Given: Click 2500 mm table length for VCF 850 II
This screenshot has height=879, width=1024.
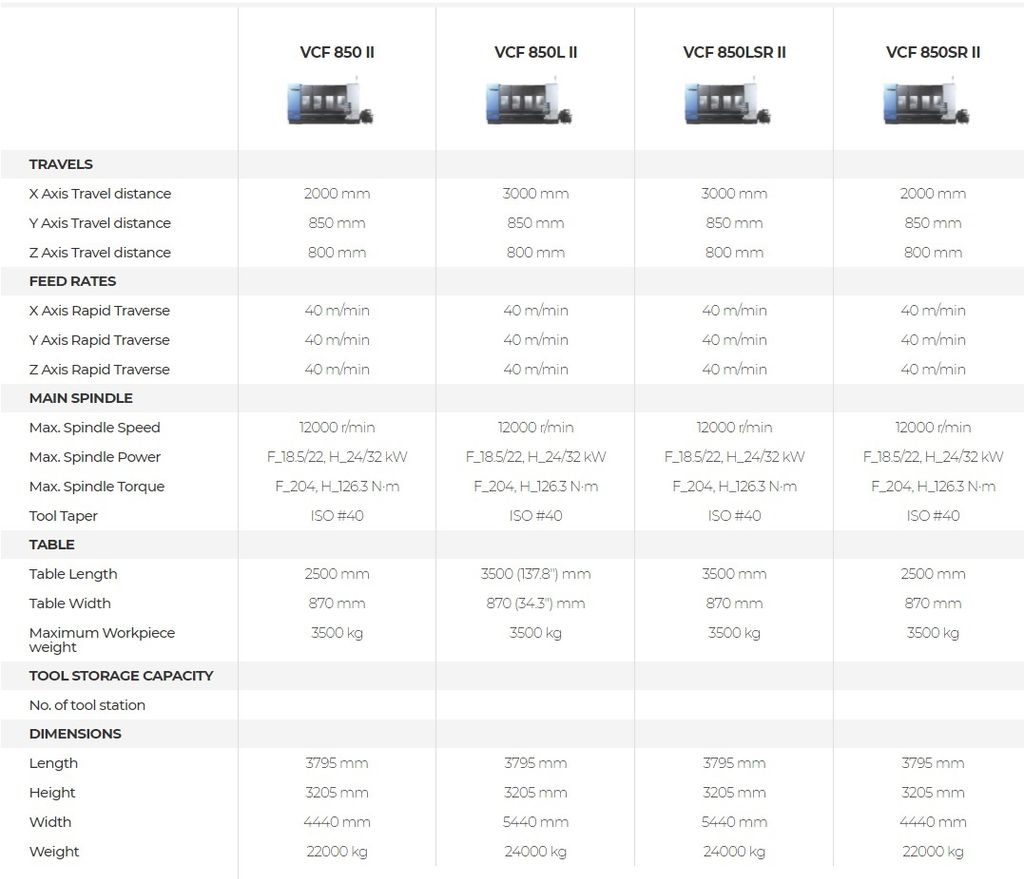Looking at the screenshot, I should 337,573.
